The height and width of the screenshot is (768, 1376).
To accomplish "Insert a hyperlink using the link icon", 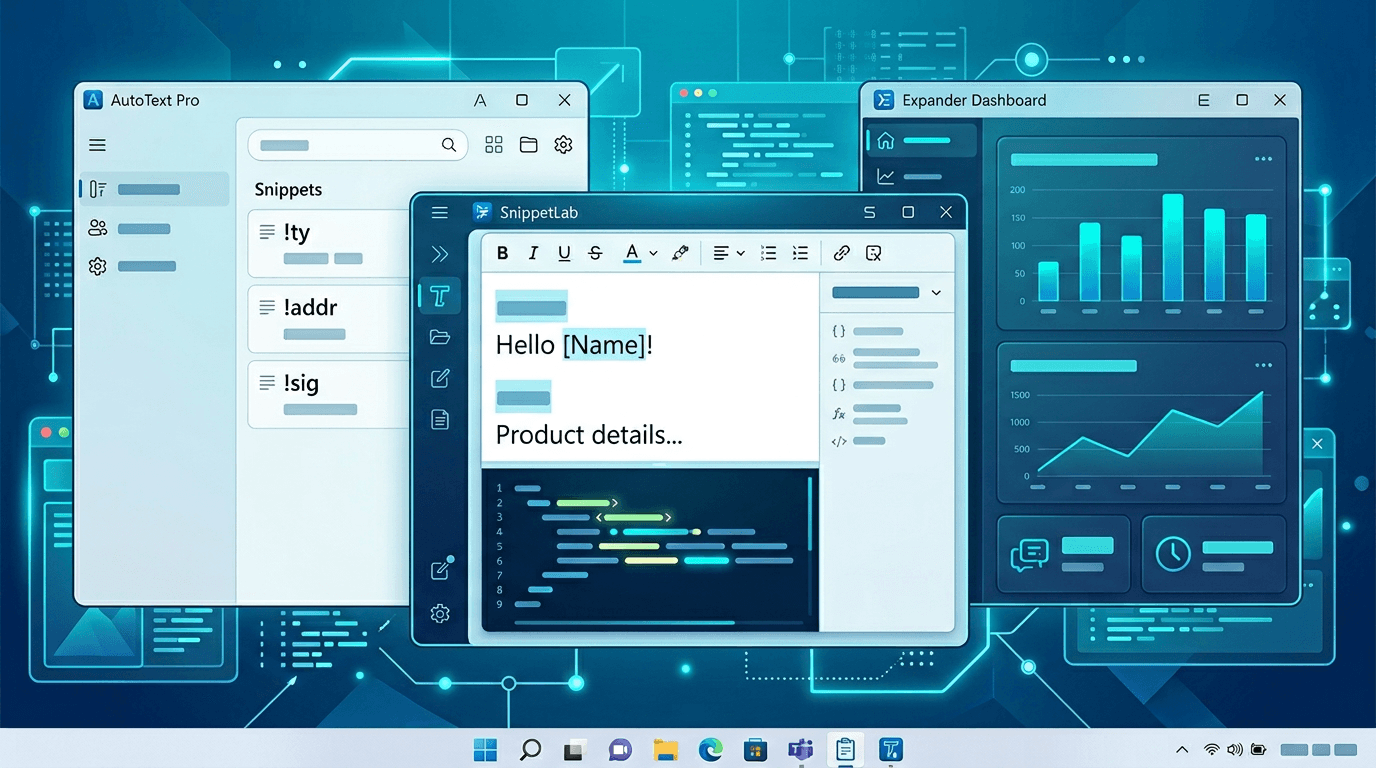I will tap(841, 253).
